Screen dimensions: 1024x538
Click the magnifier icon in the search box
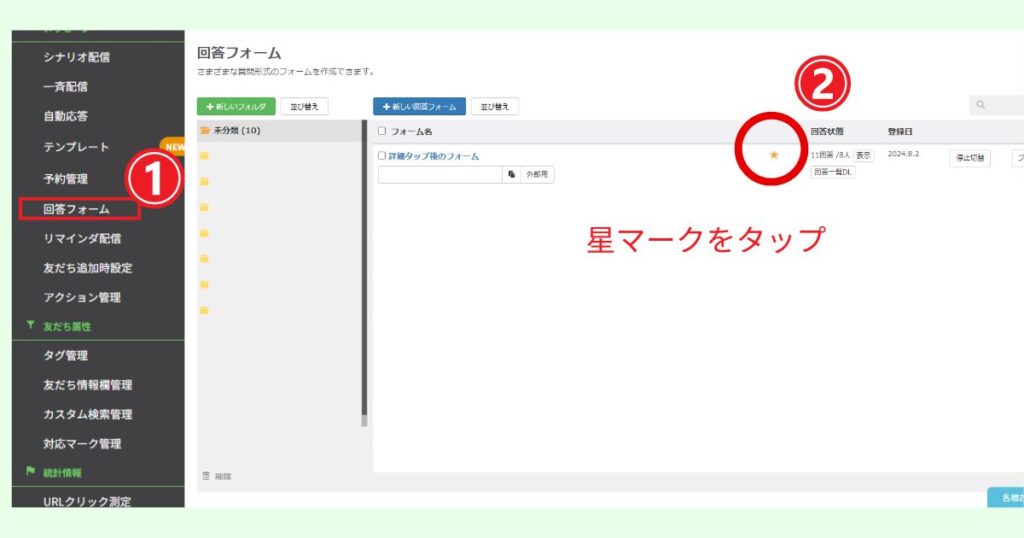tap(981, 105)
